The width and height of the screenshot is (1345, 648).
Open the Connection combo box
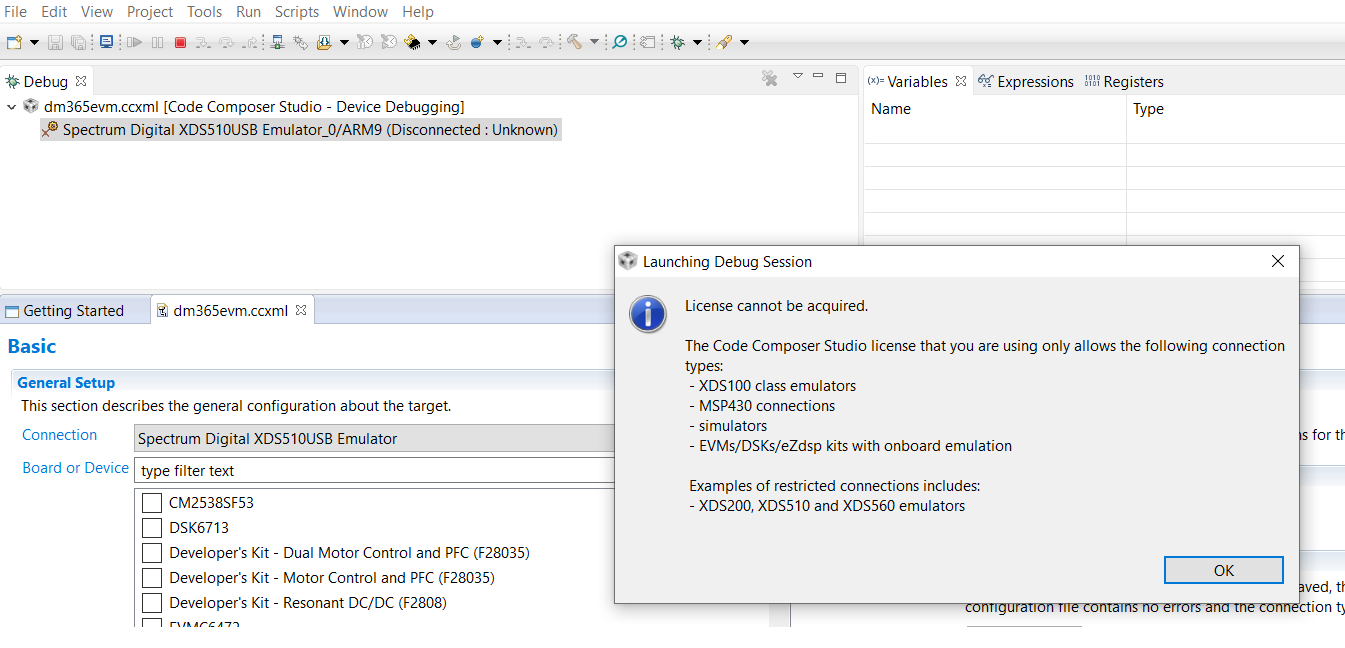click(x=374, y=438)
